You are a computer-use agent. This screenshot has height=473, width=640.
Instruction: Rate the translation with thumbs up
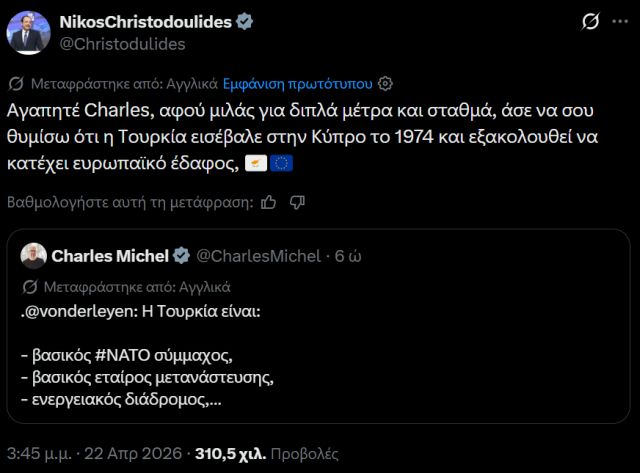(268, 201)
